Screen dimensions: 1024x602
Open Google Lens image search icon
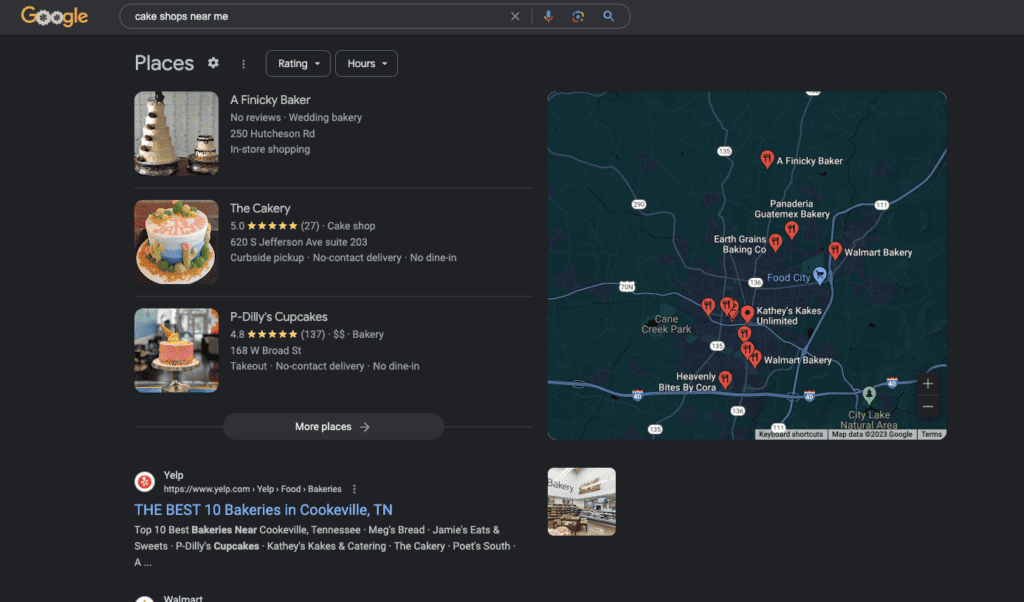578,16
